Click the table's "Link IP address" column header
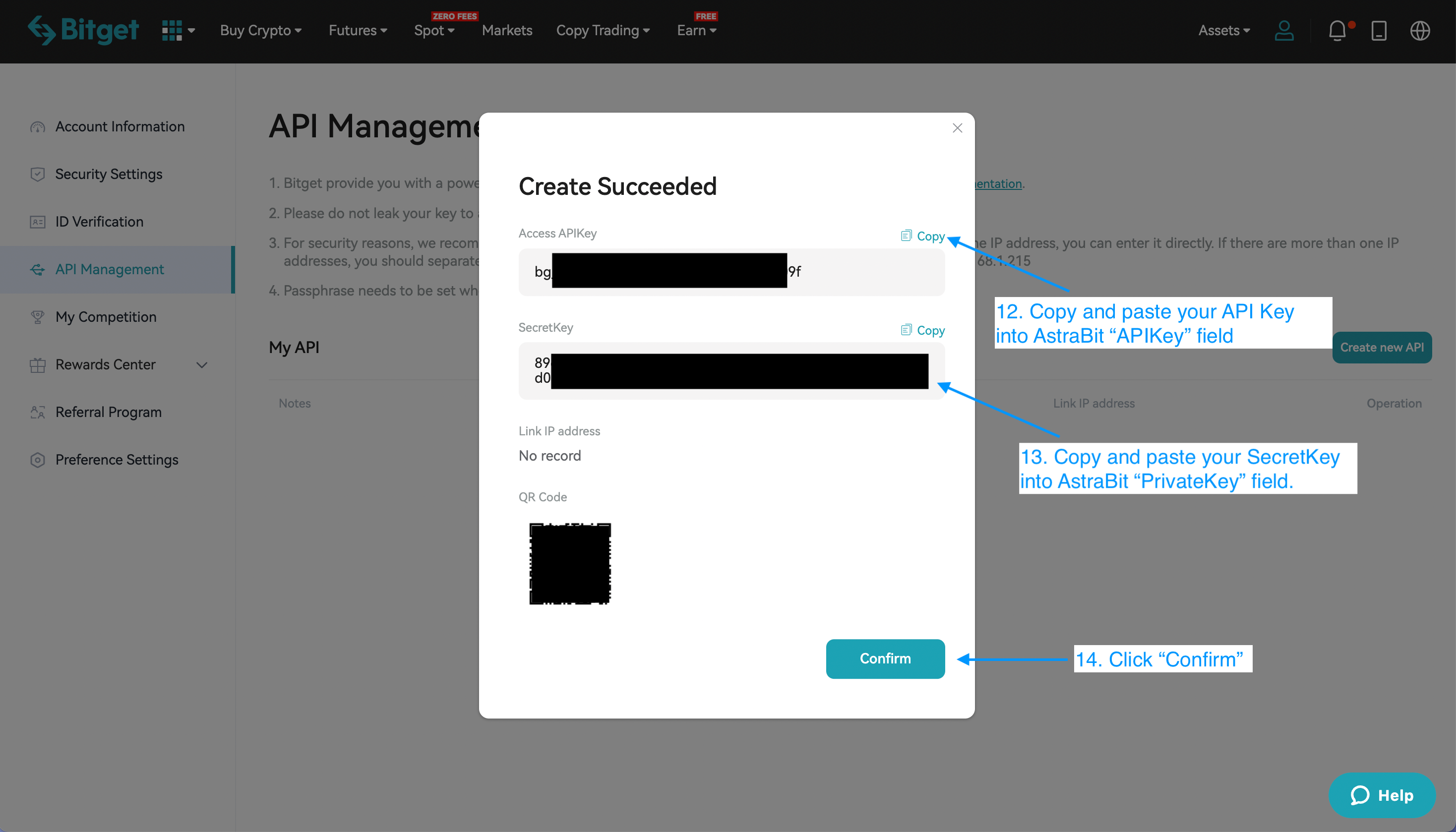Viewport: 1456px width, 832px height. (x=1093, y=403)
